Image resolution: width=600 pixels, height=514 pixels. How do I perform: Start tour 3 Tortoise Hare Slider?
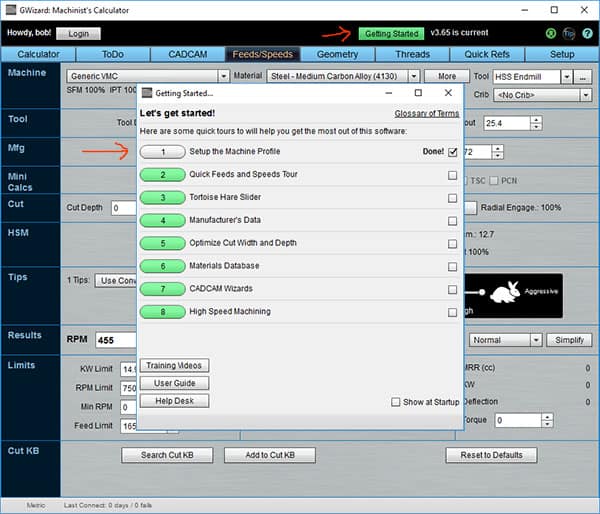(x=163, y=197)
